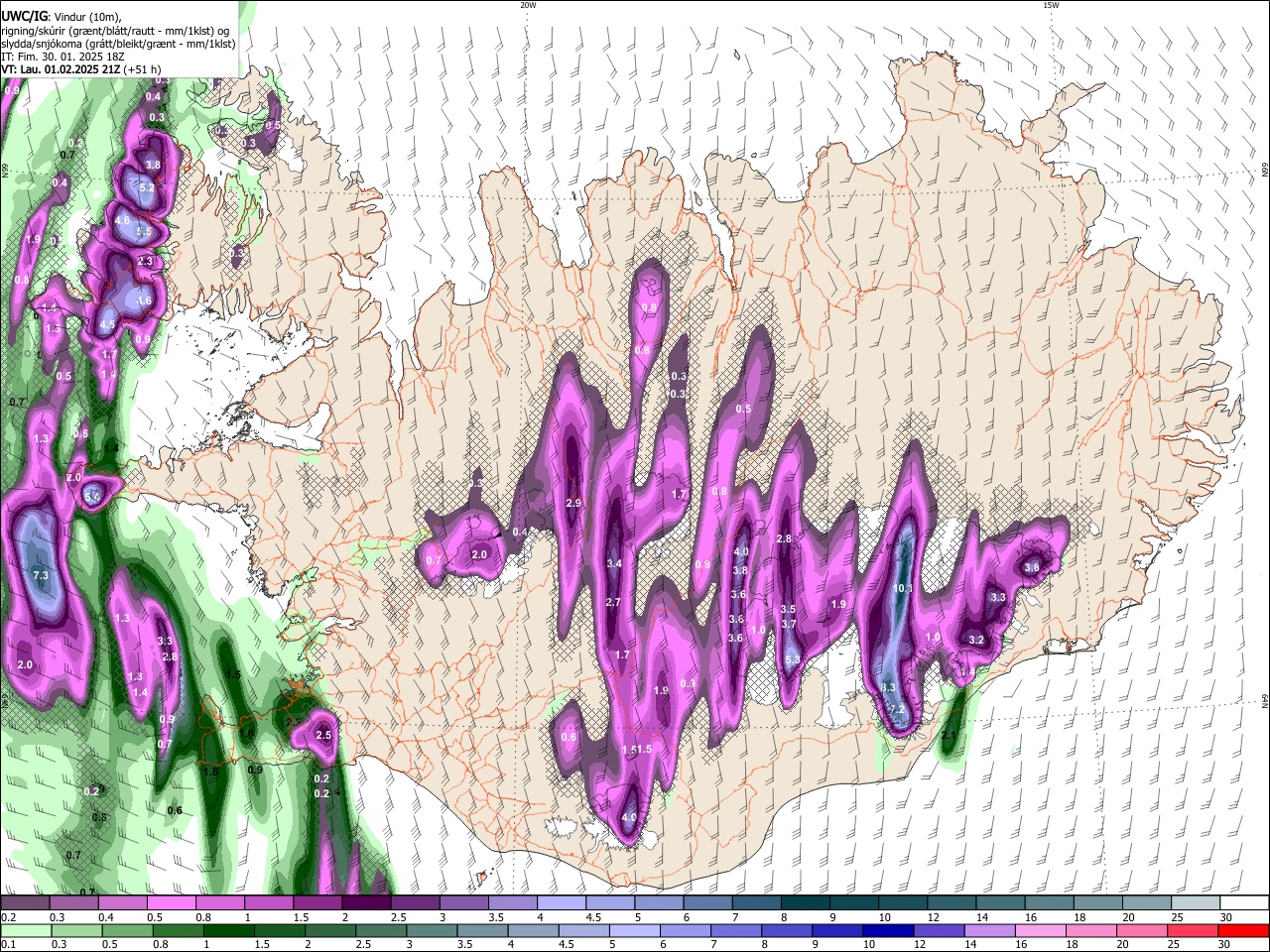Image resolution: width=1270 pixels, height=952 pixels.
Task: Click the 10.1 precipitation value on the map
Action: click(x=903, y=588)
